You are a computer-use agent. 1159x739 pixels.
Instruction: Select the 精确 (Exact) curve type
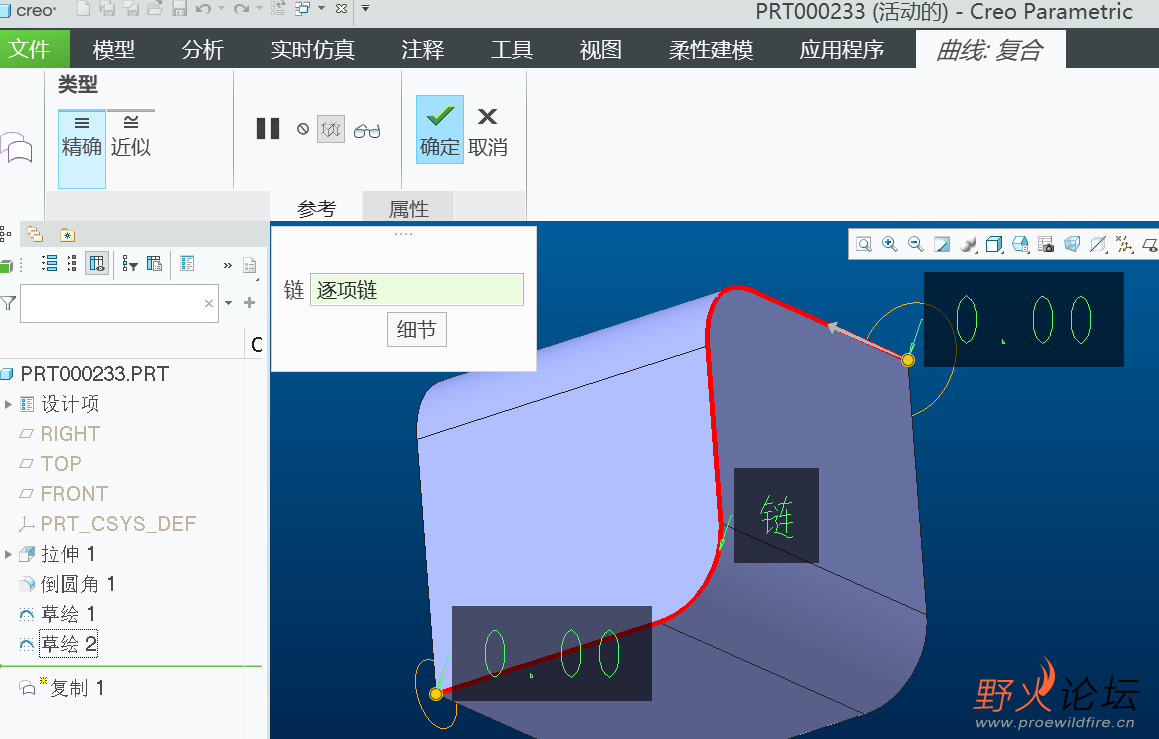coord(82,148)
